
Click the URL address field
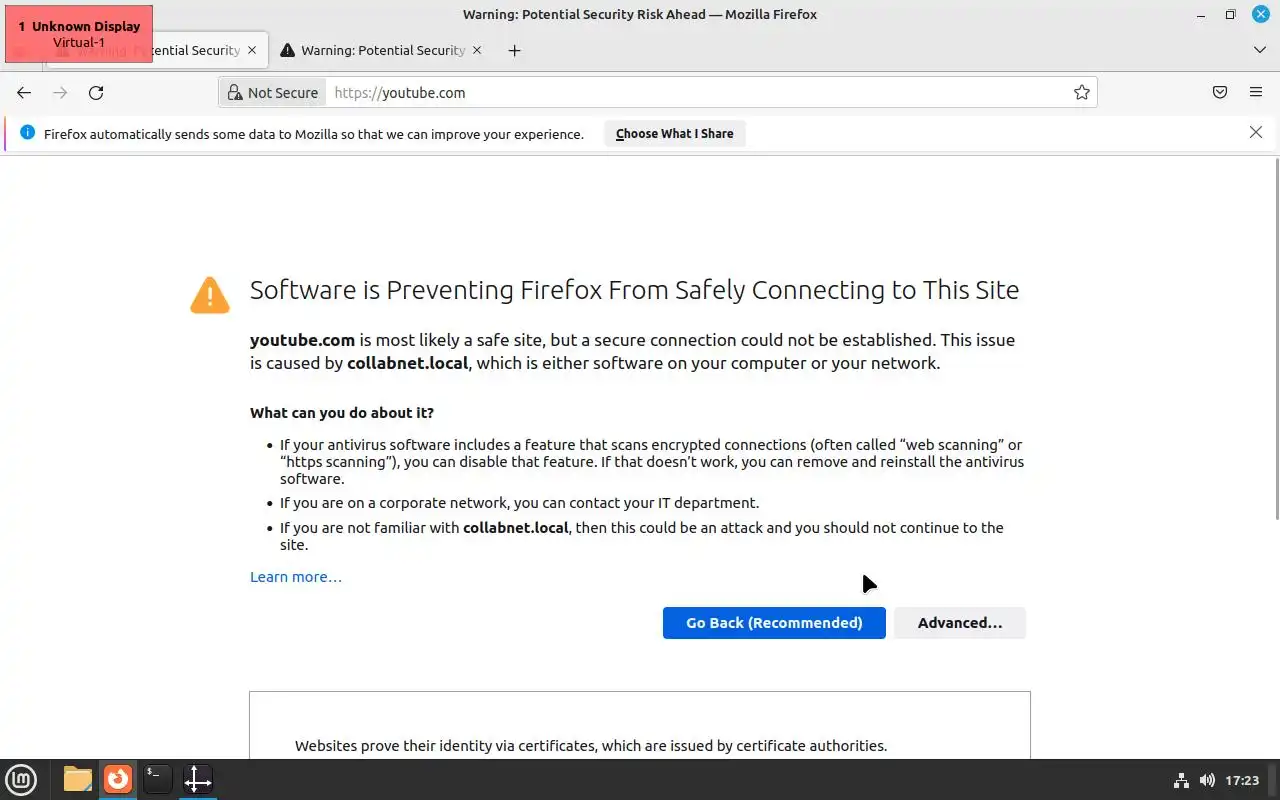(700, 93)
